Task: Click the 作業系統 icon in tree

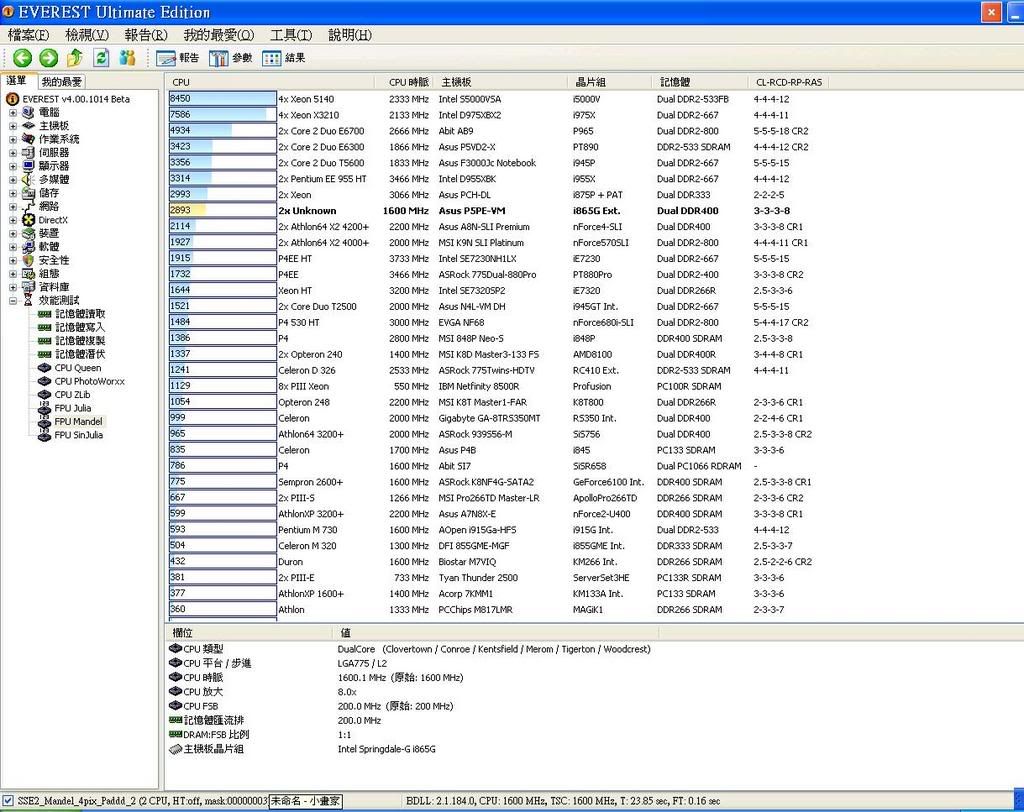Action: [28, 139]
